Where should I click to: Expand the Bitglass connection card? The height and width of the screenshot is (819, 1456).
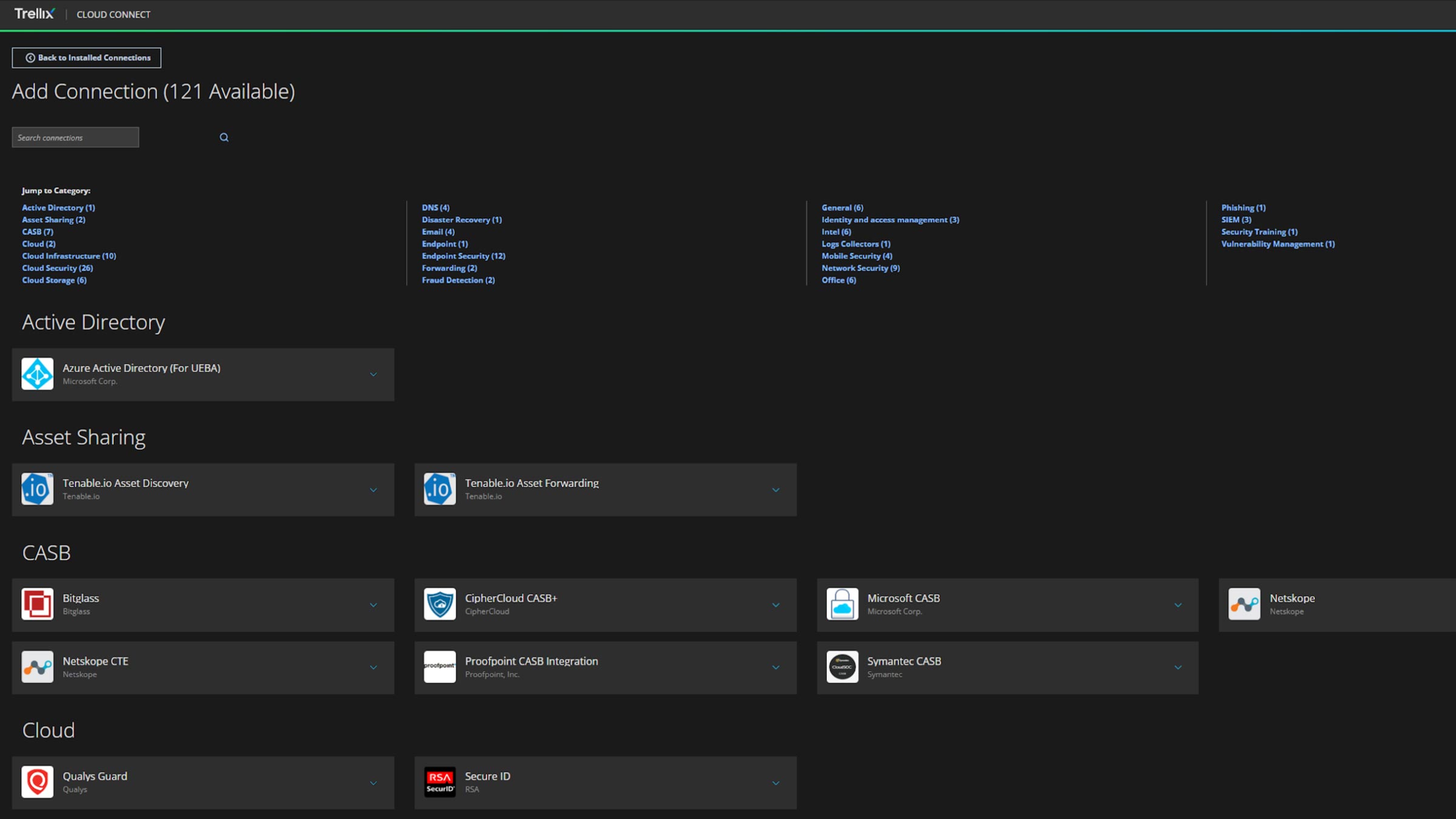(x=374, y=605)
